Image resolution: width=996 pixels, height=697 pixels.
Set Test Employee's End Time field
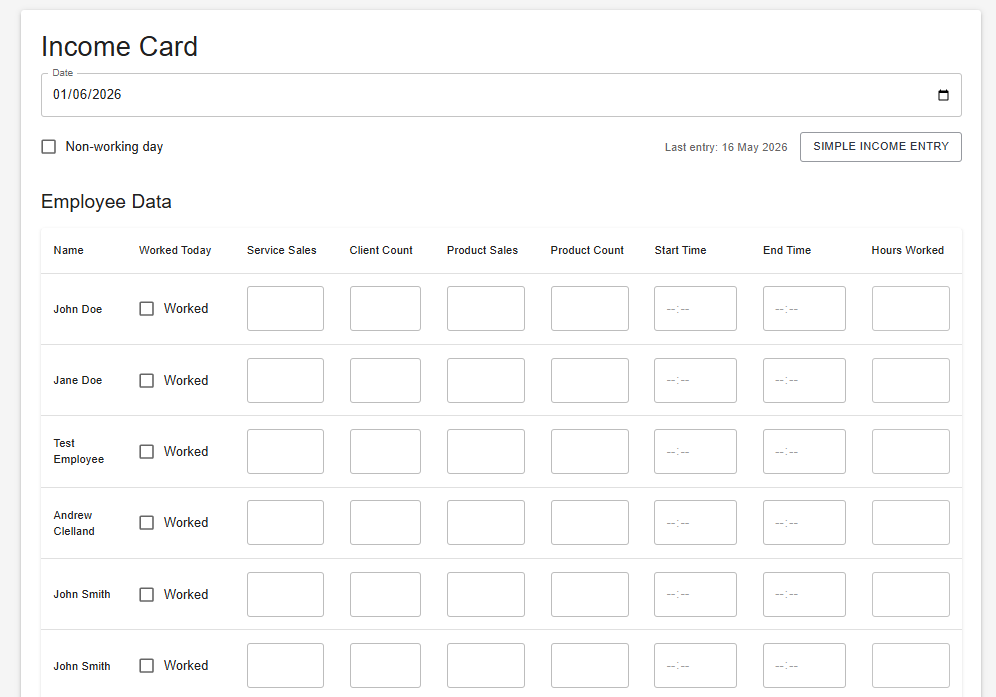coord(804,452)
